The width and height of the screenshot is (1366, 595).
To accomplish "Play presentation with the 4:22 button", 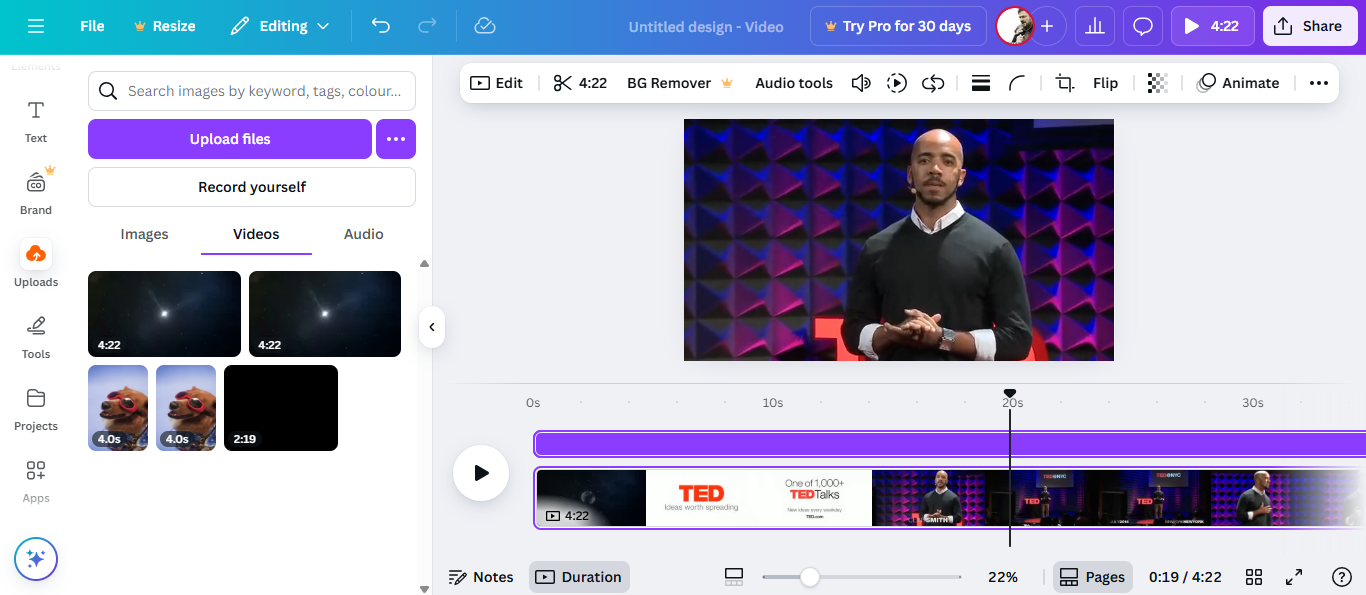I will pos(1213,26).
